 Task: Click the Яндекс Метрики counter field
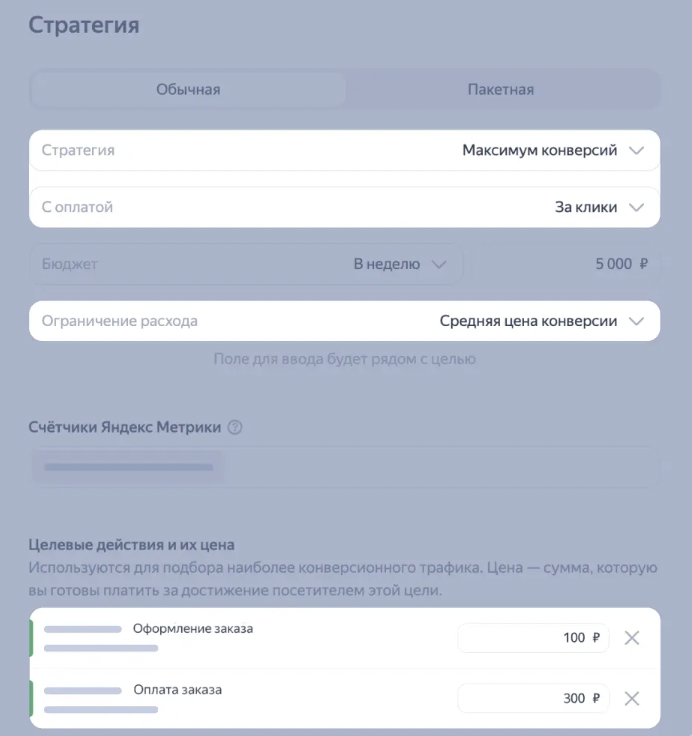[x=345, y=467]
